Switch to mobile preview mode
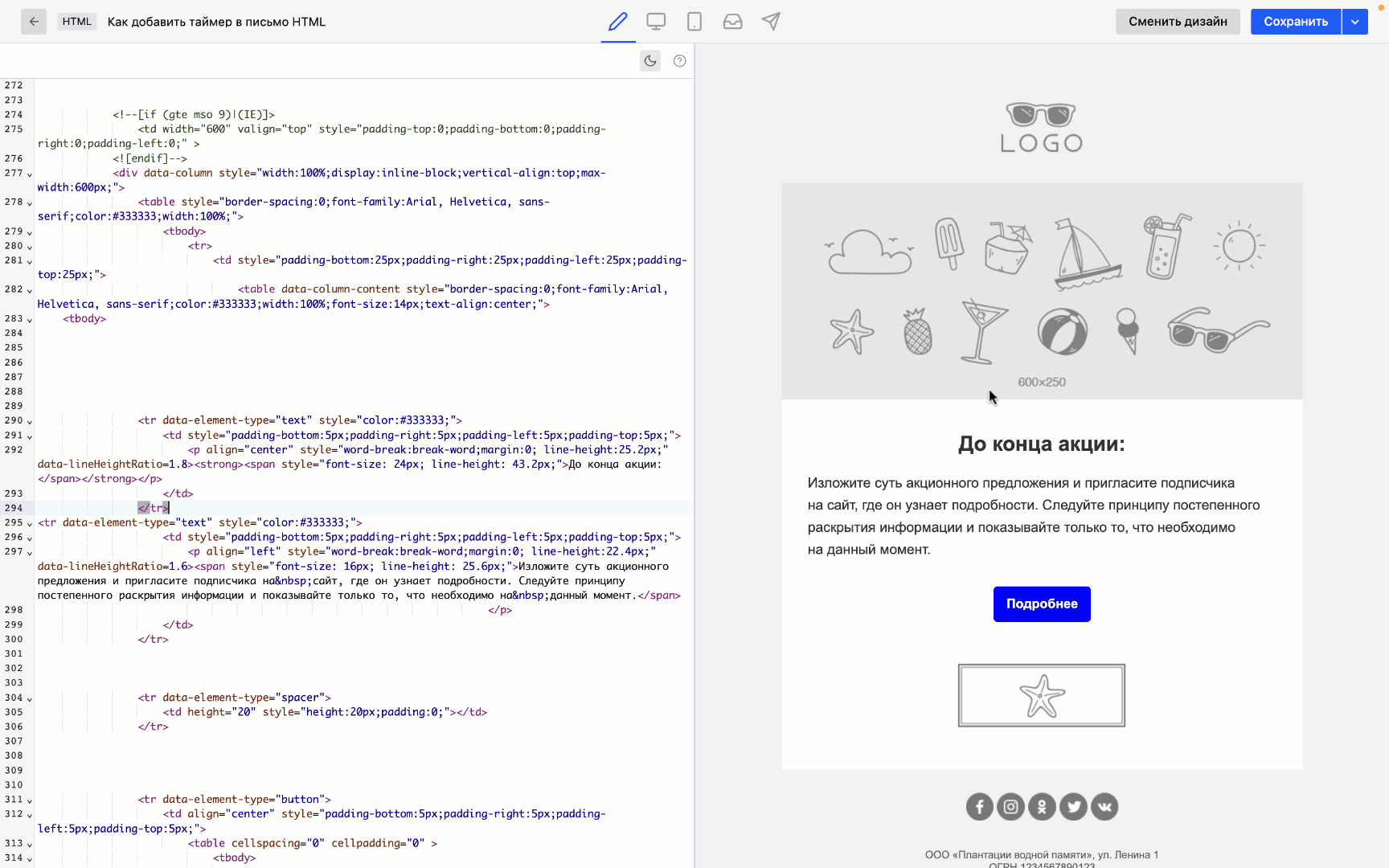This screenshot has height=868, width=1389. tap(694, 22)
